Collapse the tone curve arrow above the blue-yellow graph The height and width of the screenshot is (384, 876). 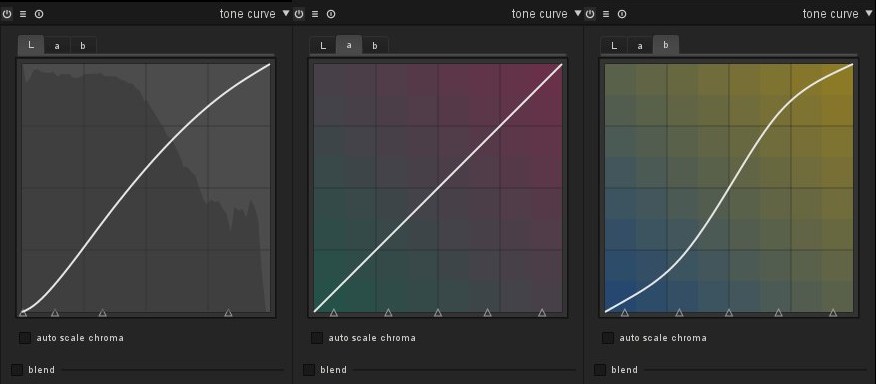[x=869, y=13]
